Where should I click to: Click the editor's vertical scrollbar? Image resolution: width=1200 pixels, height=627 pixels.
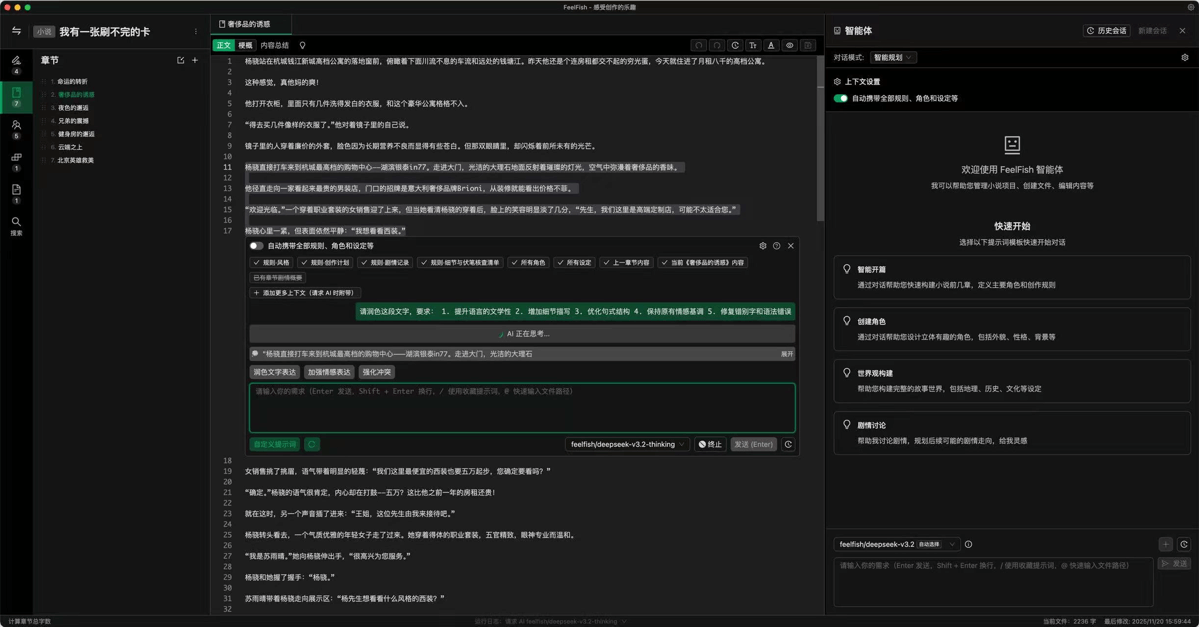(821, 140)
